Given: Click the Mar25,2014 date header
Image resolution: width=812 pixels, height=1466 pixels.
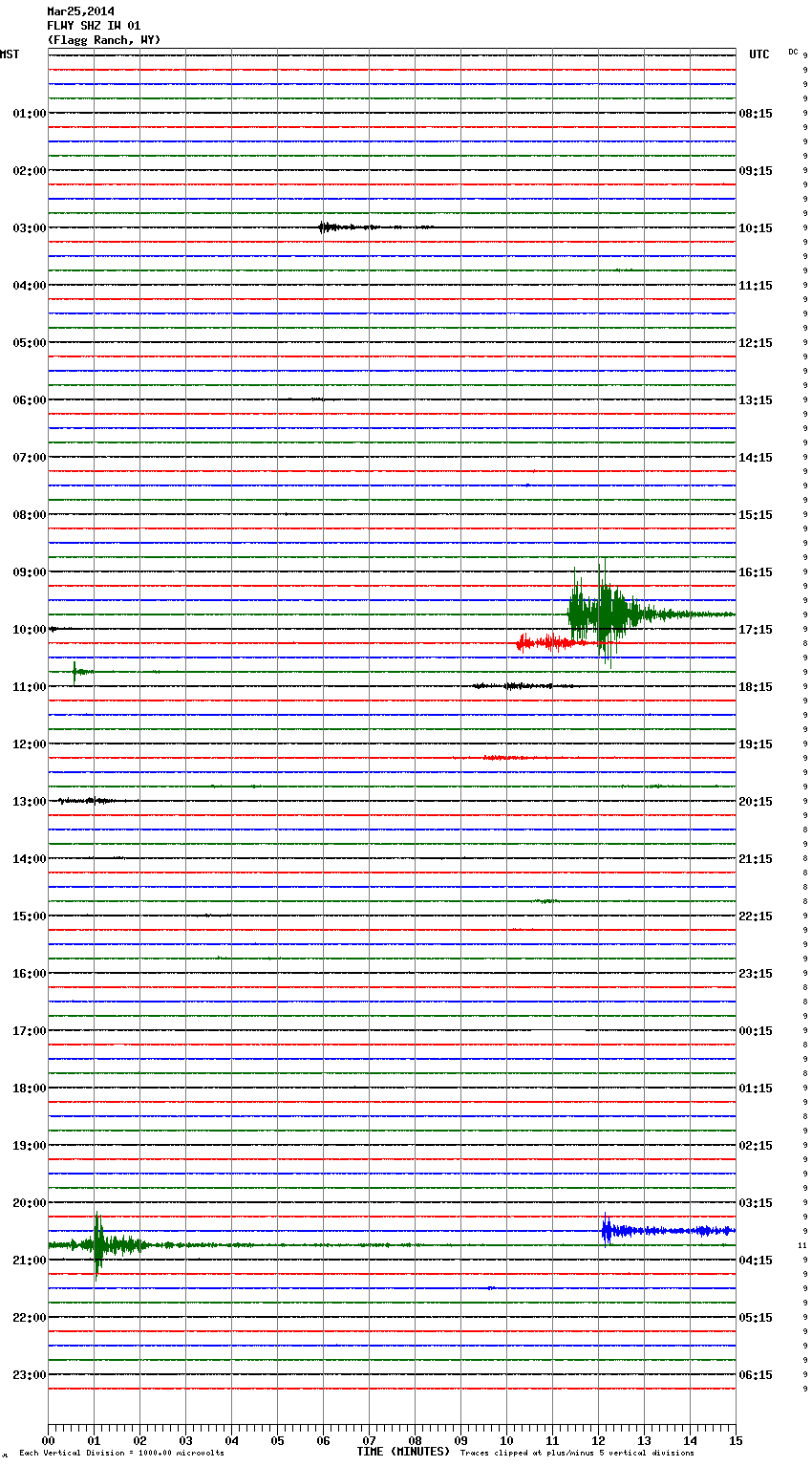Looking at the screenshot, I should (x=80, y=11).
